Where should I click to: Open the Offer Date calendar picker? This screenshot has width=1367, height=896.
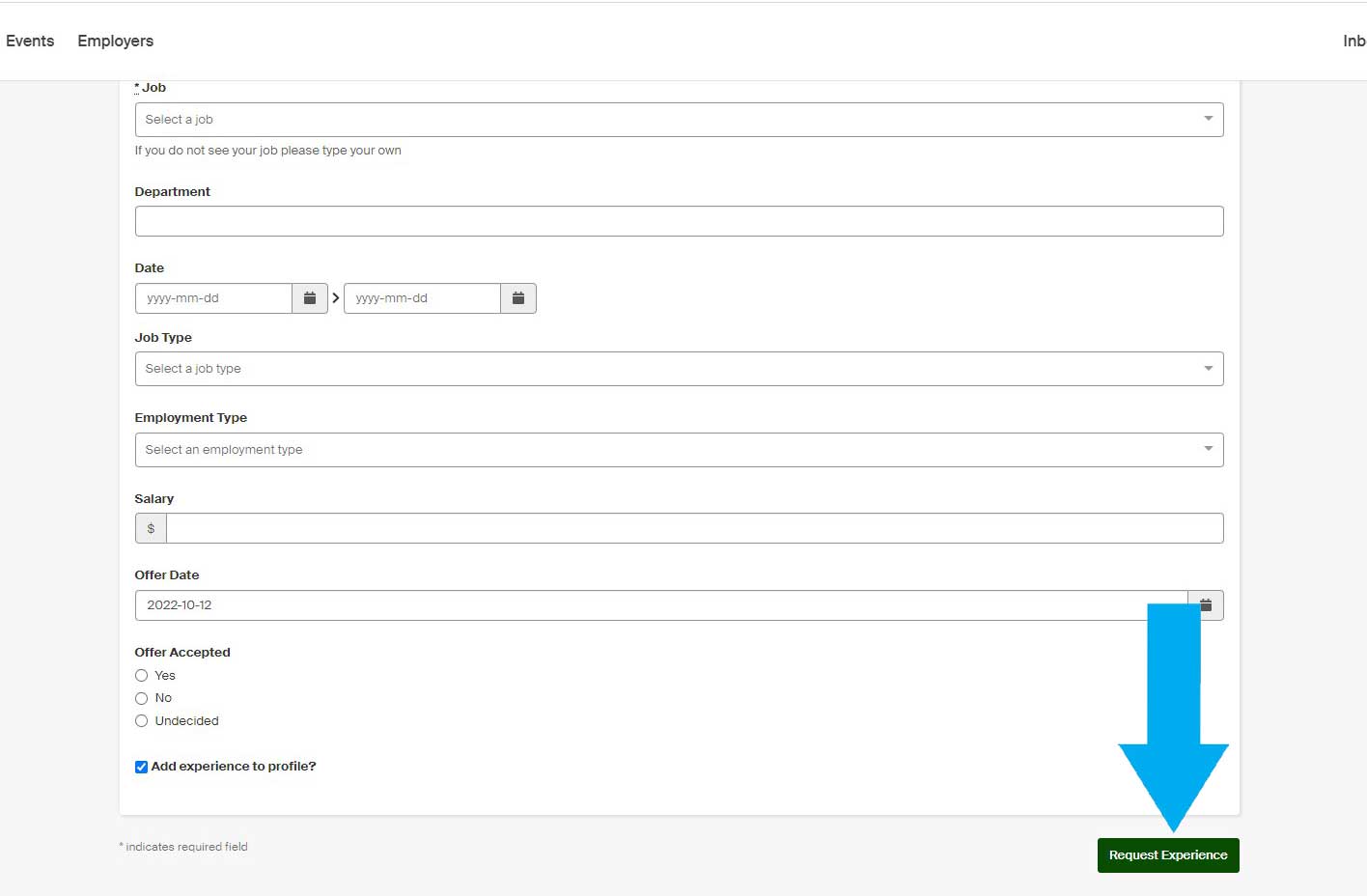1206,605
